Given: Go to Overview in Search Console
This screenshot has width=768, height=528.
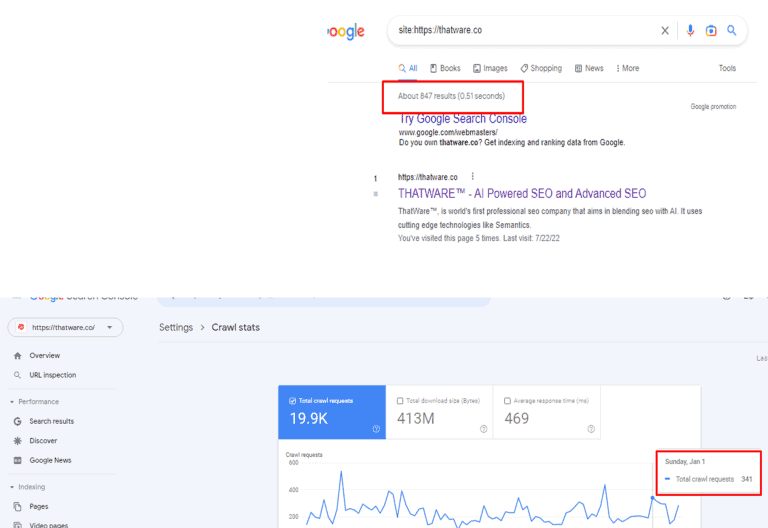Looking at the screenshot, I should coord(45,356).
